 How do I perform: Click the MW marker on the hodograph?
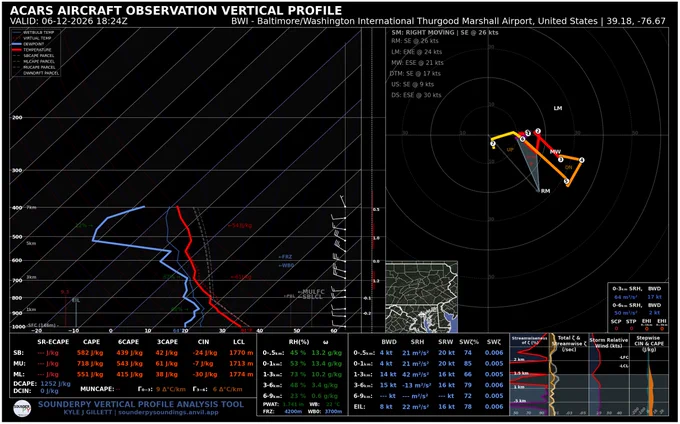point(555,152)
